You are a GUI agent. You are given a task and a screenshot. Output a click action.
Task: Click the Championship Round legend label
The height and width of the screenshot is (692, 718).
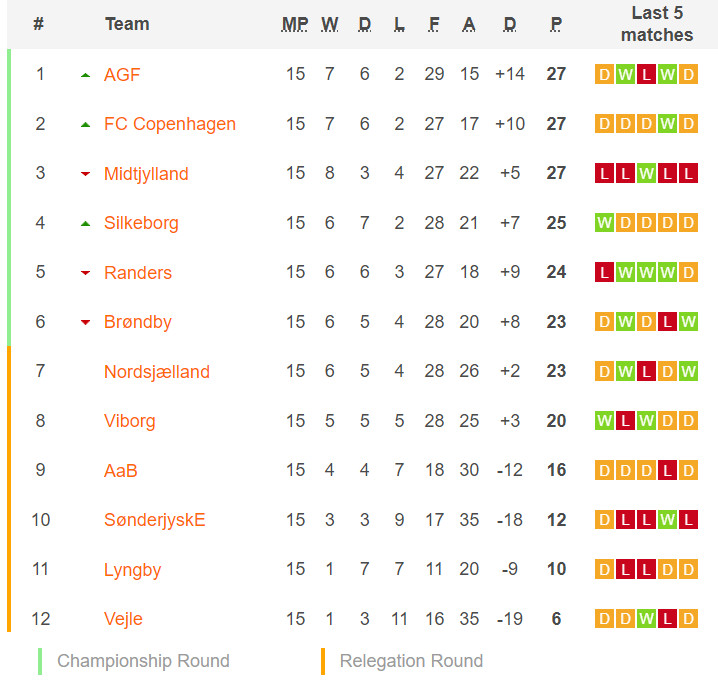[x=143, y=661]
